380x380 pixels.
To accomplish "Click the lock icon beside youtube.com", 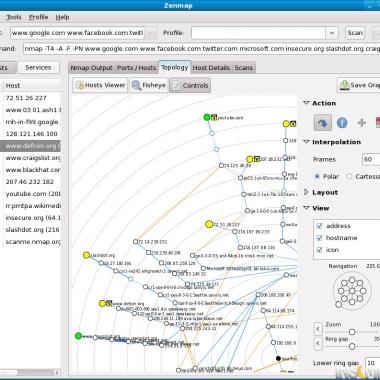I will click(x=214, y=117).
